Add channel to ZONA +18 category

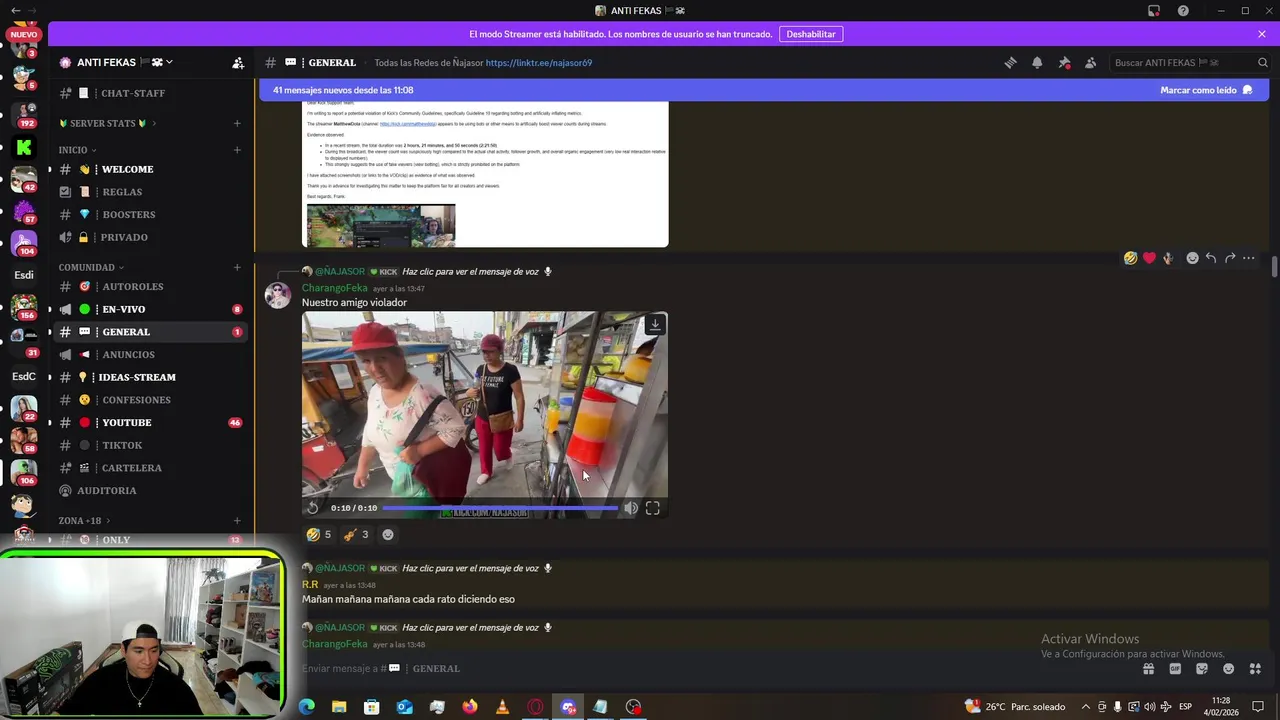coord(237,520)
